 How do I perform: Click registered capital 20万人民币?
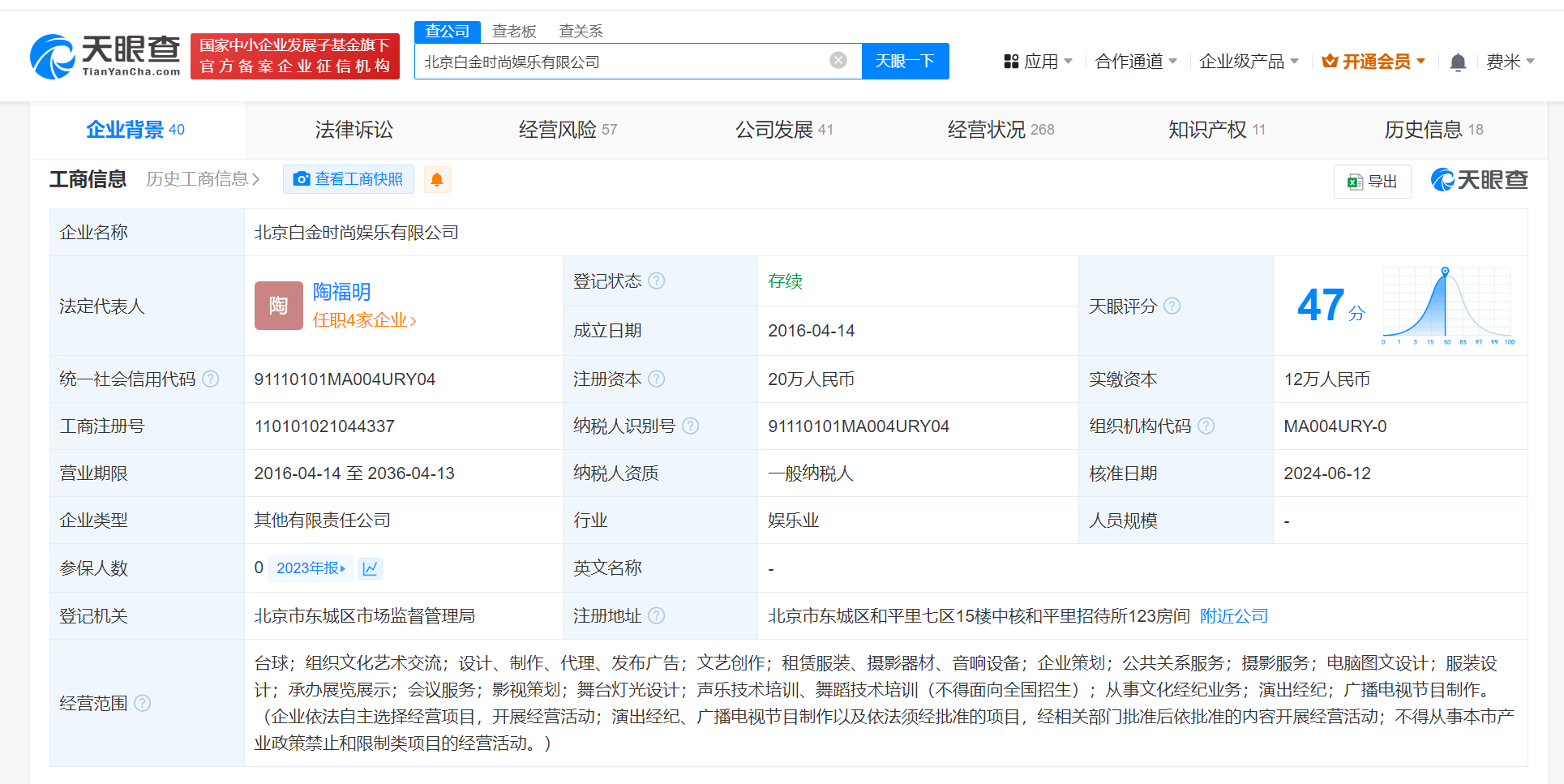(x=811, y=379)
